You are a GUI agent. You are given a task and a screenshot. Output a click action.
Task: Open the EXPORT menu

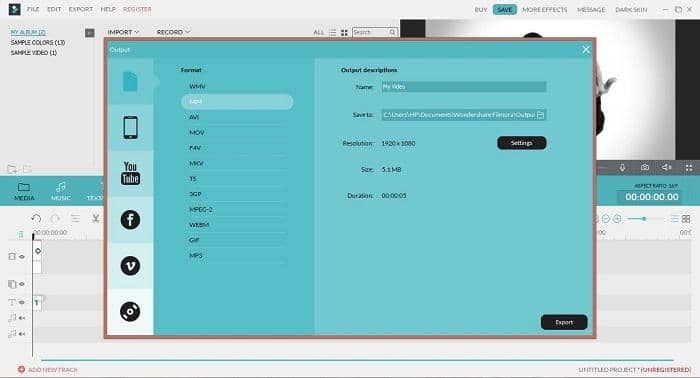tap(81, 9)
